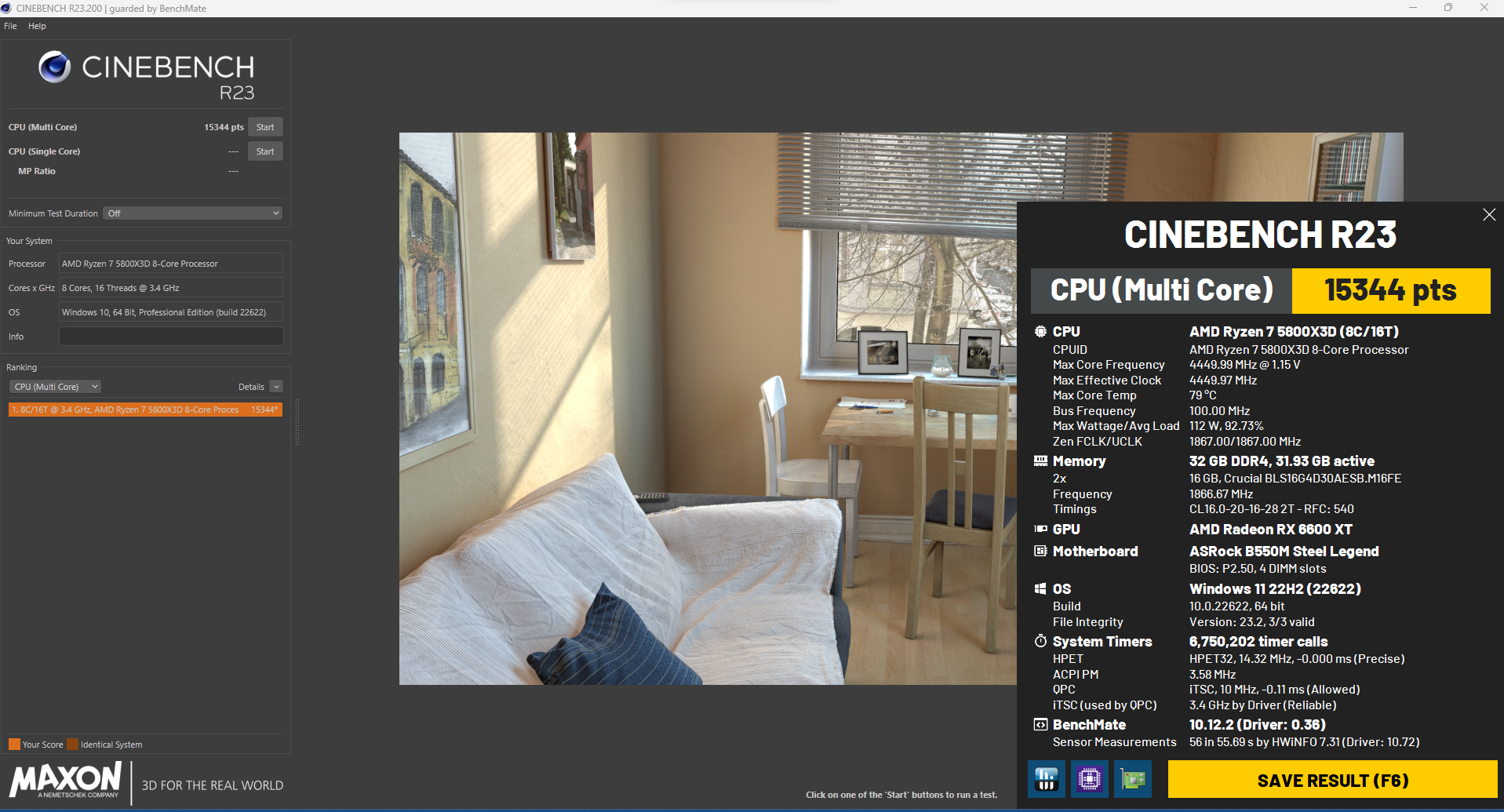Open the File menu

(10, 26)
